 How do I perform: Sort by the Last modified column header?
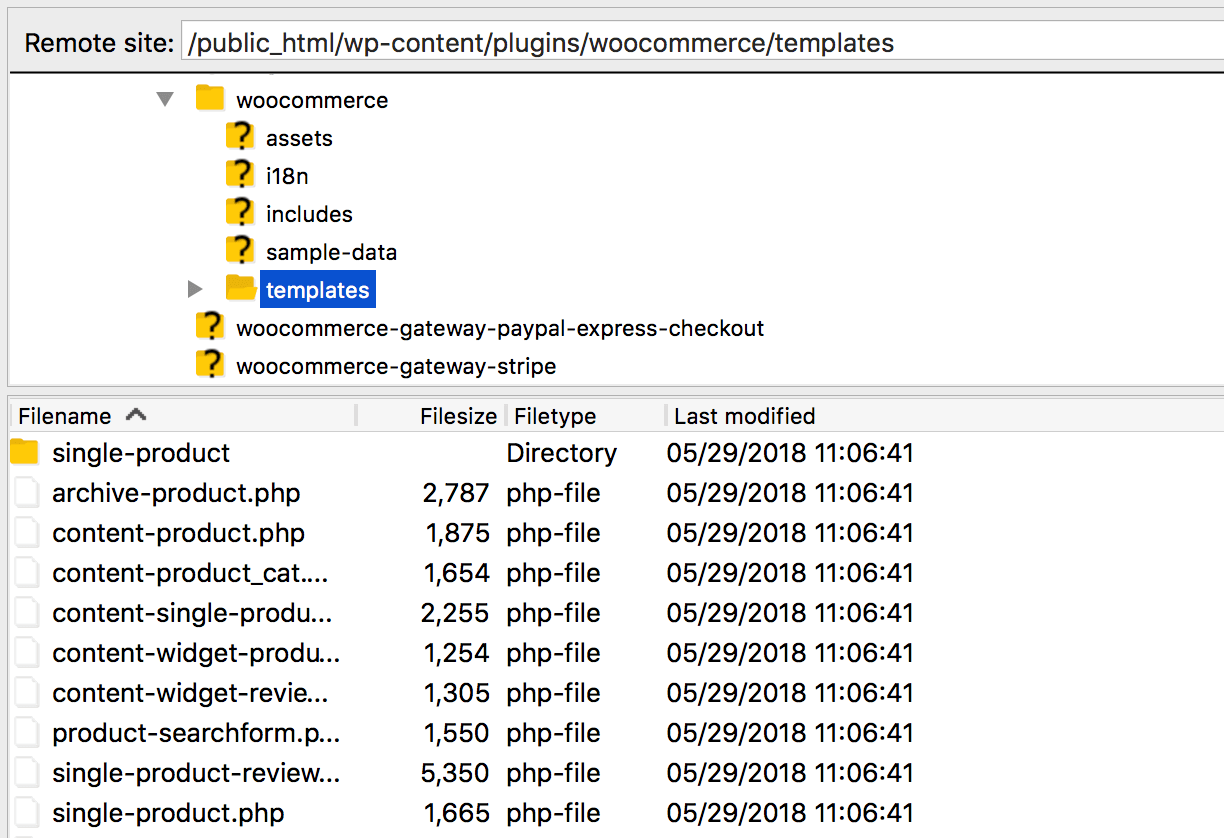tap(745, 416)
